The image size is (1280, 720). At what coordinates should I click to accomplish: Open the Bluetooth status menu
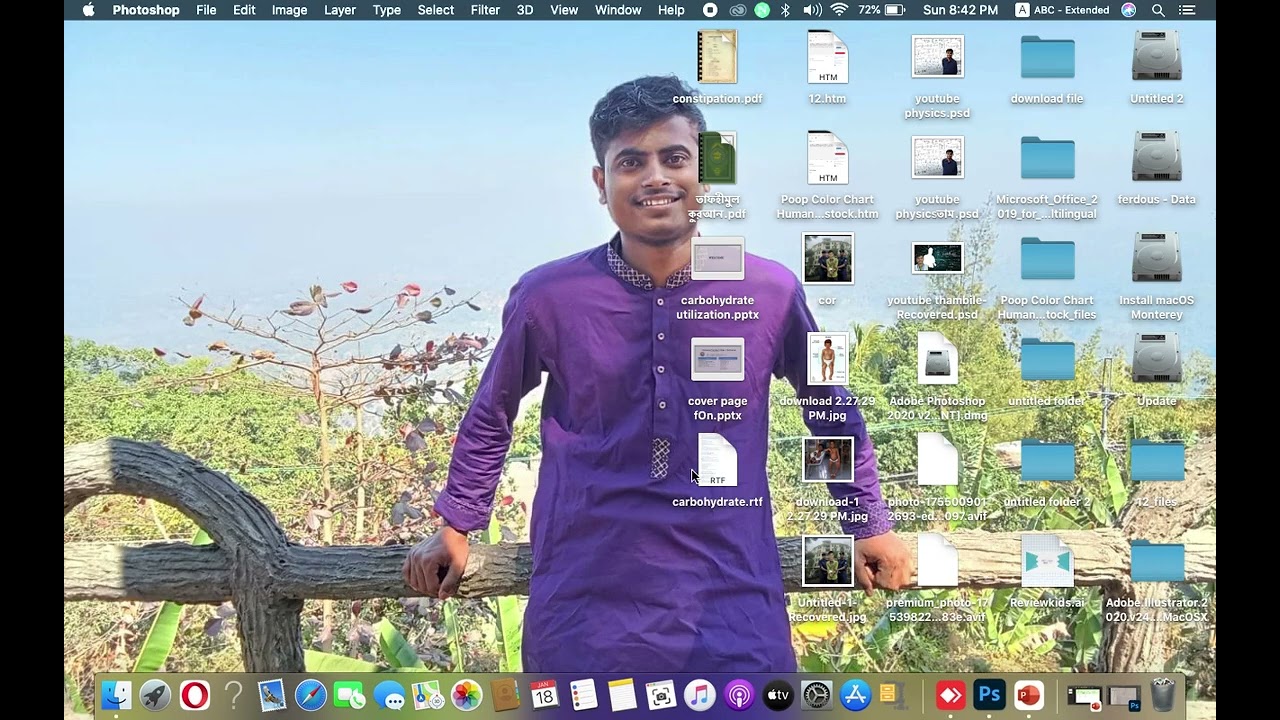click(x=786, y=10)
